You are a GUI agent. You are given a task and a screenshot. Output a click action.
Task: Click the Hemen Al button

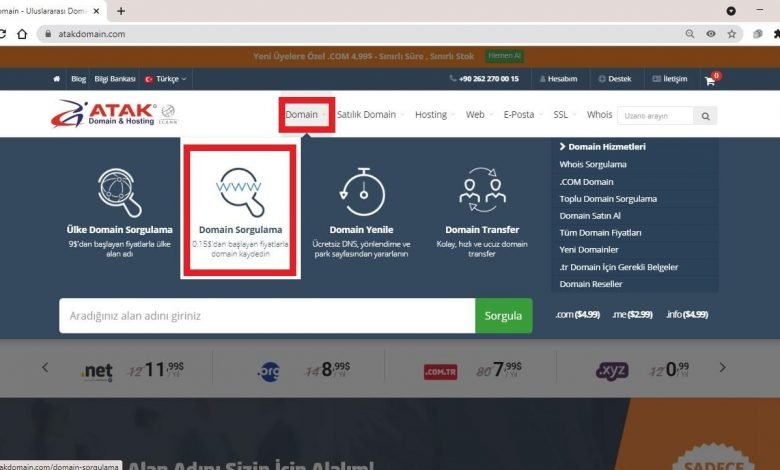[504, 56]
